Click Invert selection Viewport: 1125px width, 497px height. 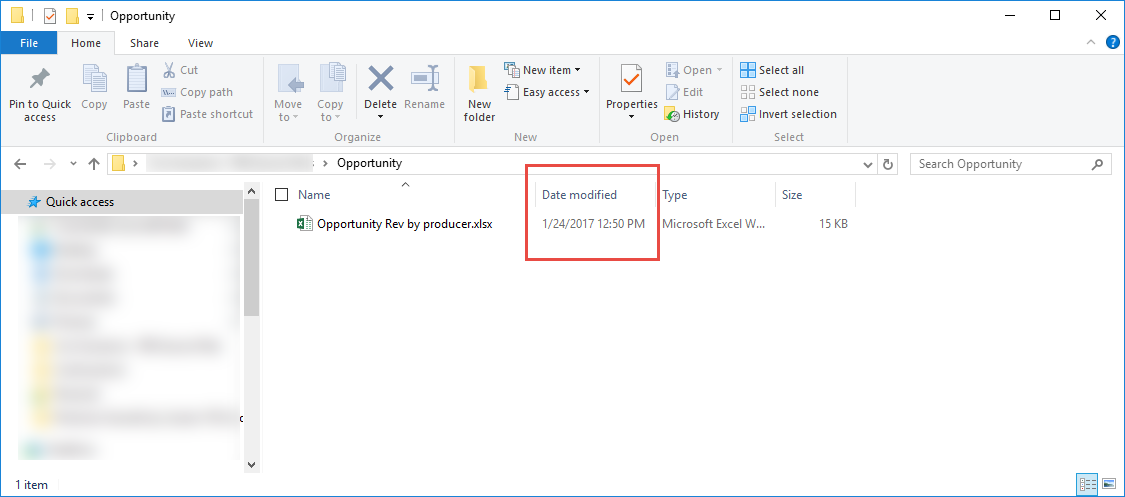point(788,114)
